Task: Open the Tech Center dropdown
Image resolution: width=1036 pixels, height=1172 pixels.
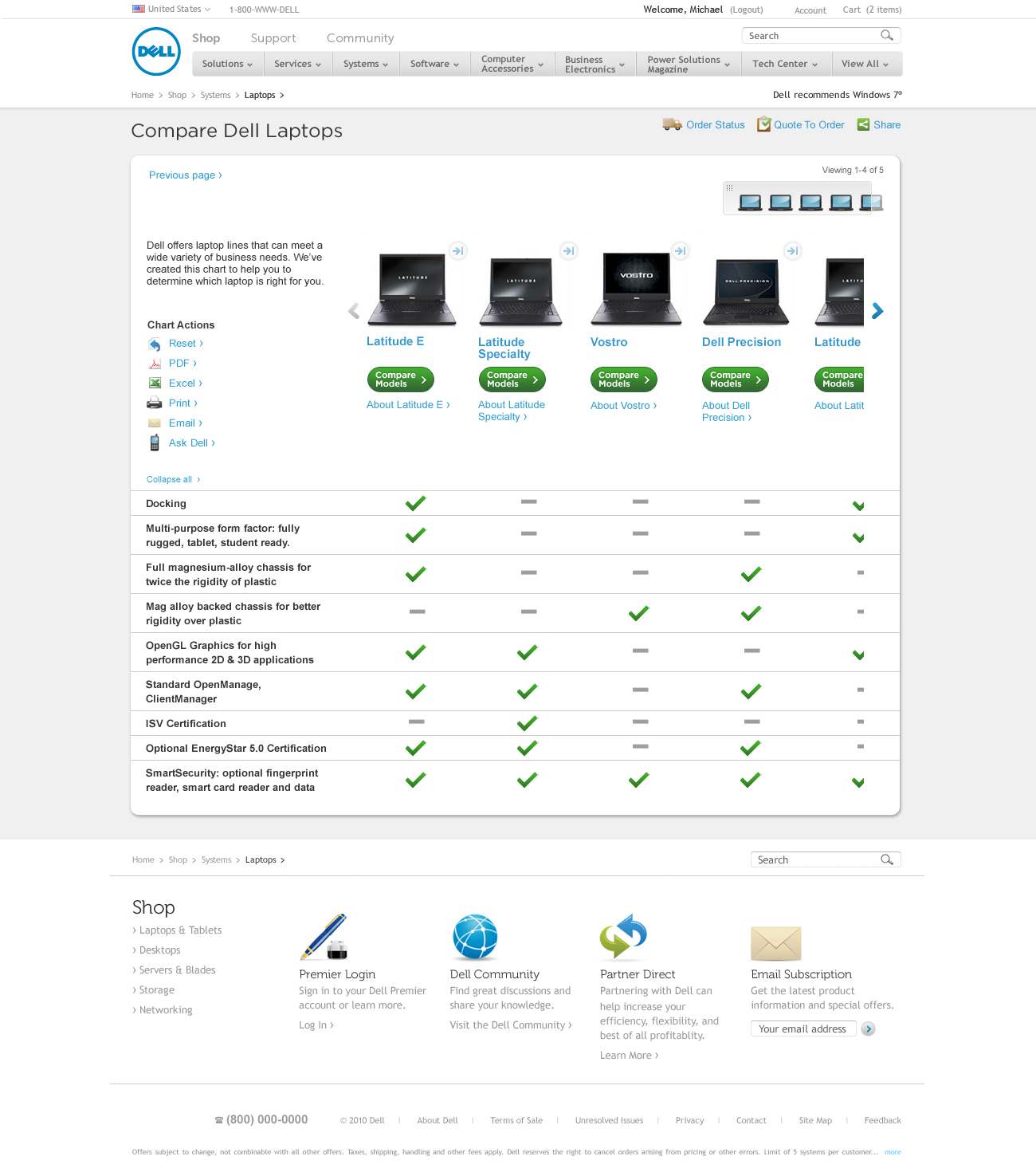Action: point(785,64)
